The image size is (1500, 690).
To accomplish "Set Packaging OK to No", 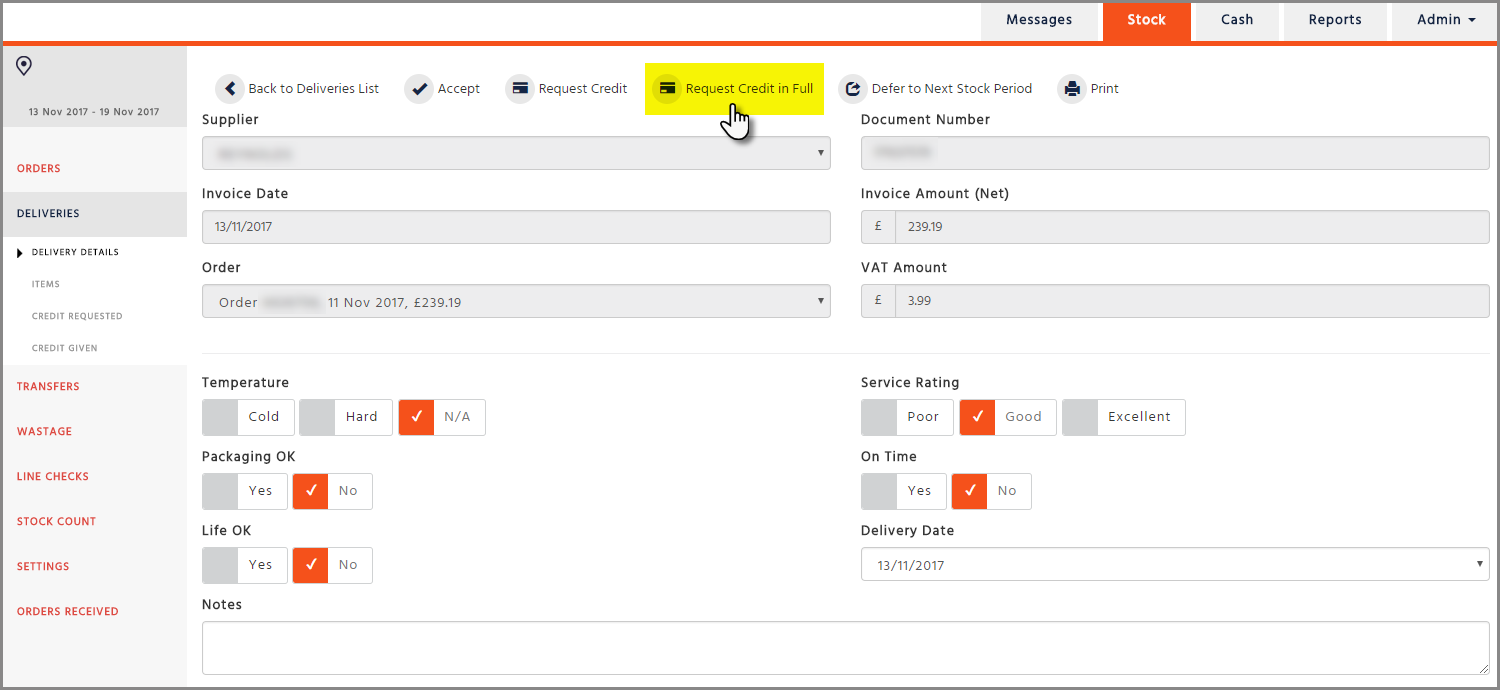I will (x=333, y=491).
